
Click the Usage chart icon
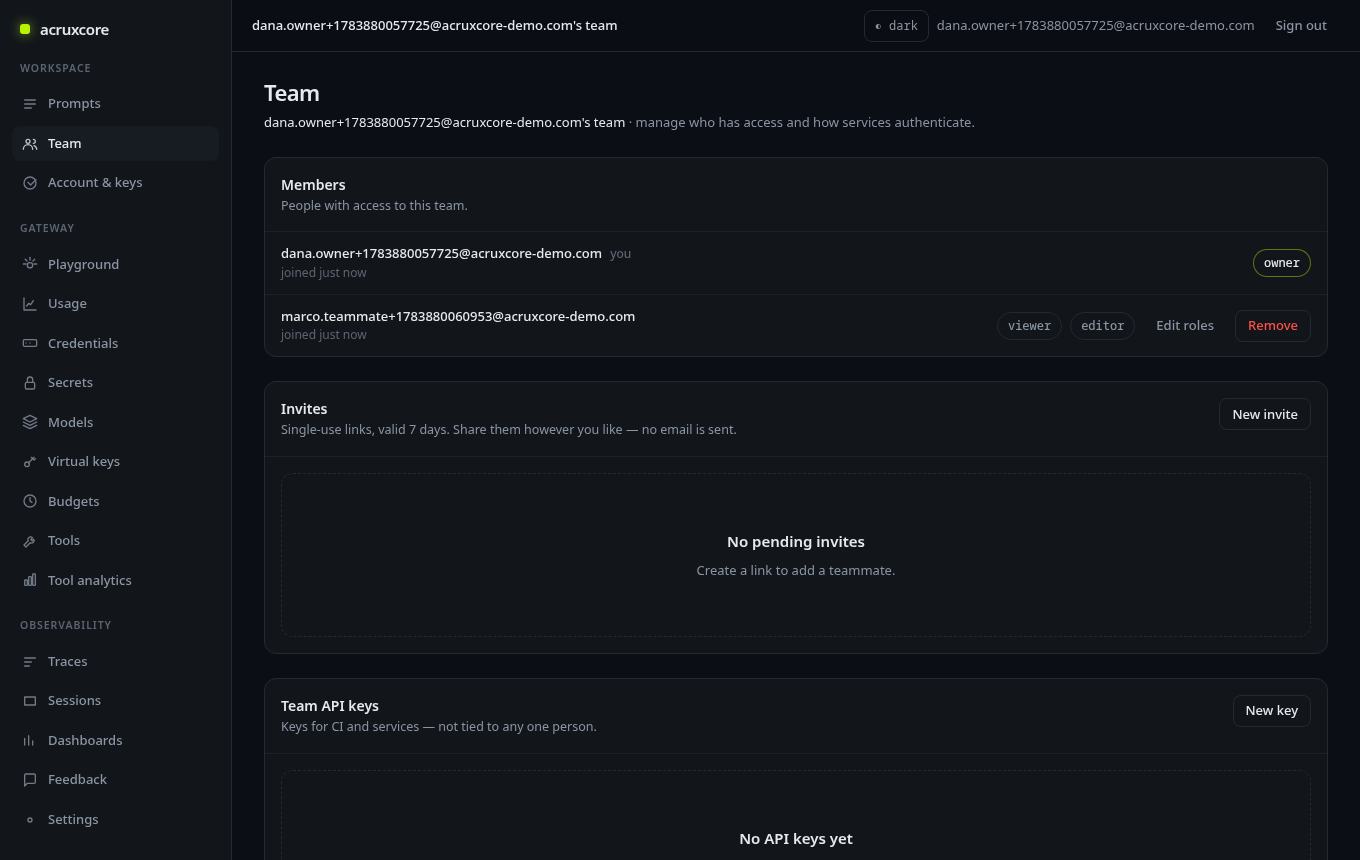pos(30,304)
